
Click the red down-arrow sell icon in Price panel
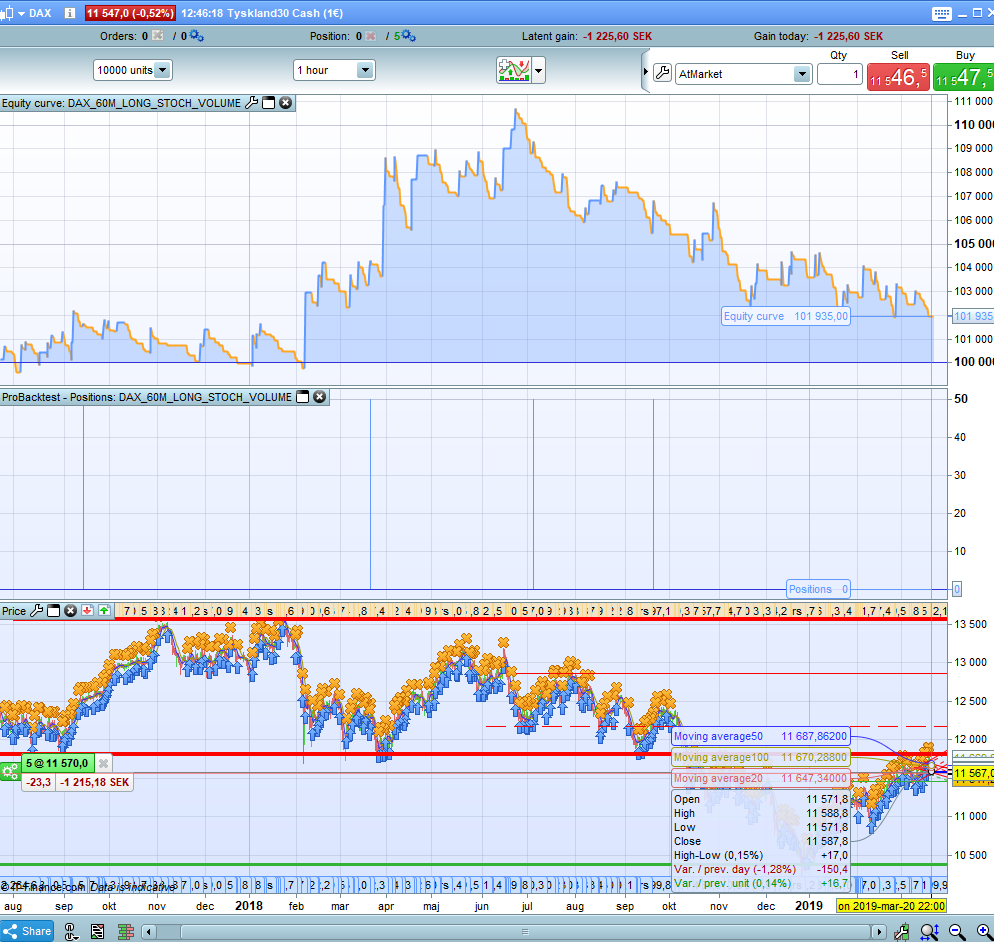coord(87,611)
